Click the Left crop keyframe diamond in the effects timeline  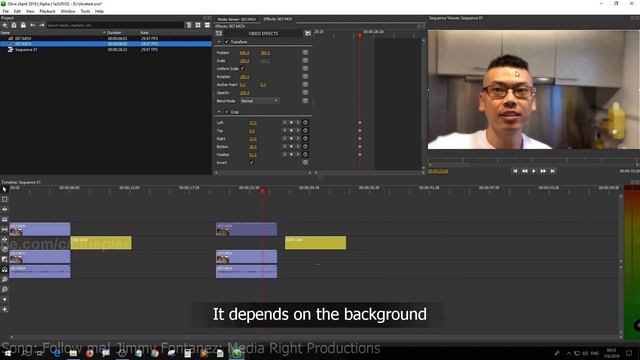(360, 122)
